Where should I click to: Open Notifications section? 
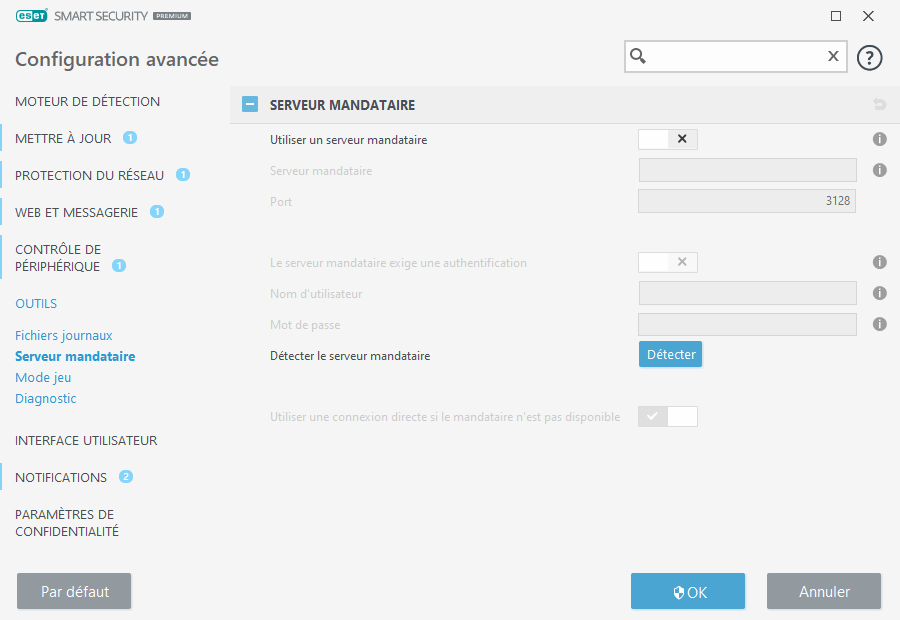coord(61,478)
